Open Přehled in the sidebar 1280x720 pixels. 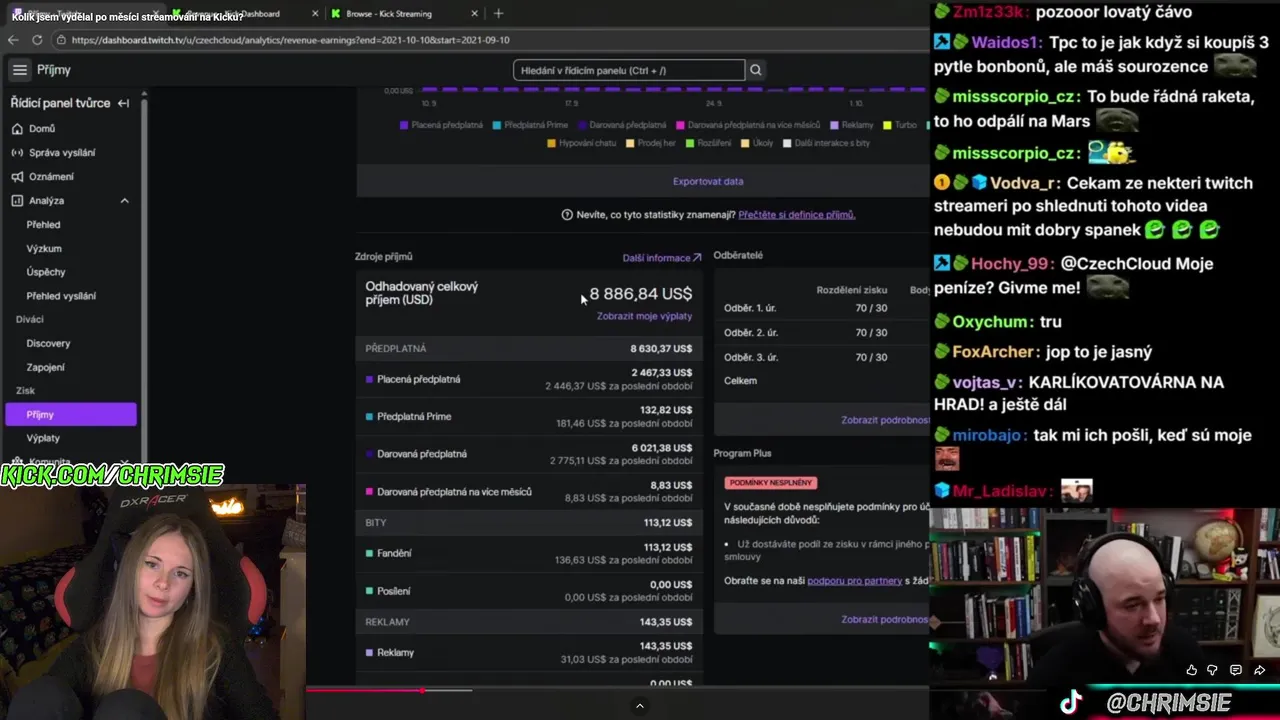pos(43,225)
